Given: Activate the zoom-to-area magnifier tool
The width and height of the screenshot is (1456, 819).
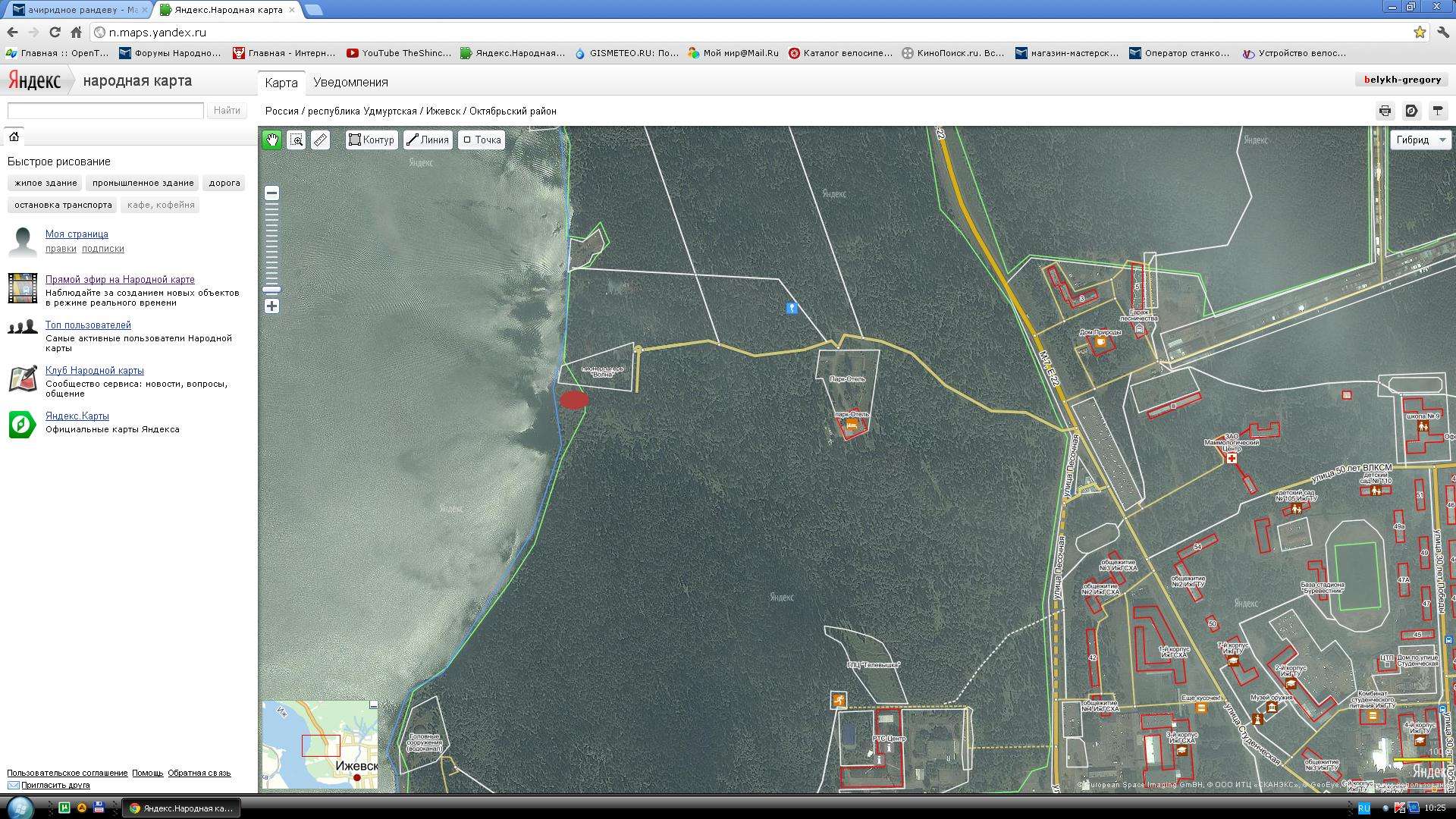Looking at the screenshot, I should point(297,140).
